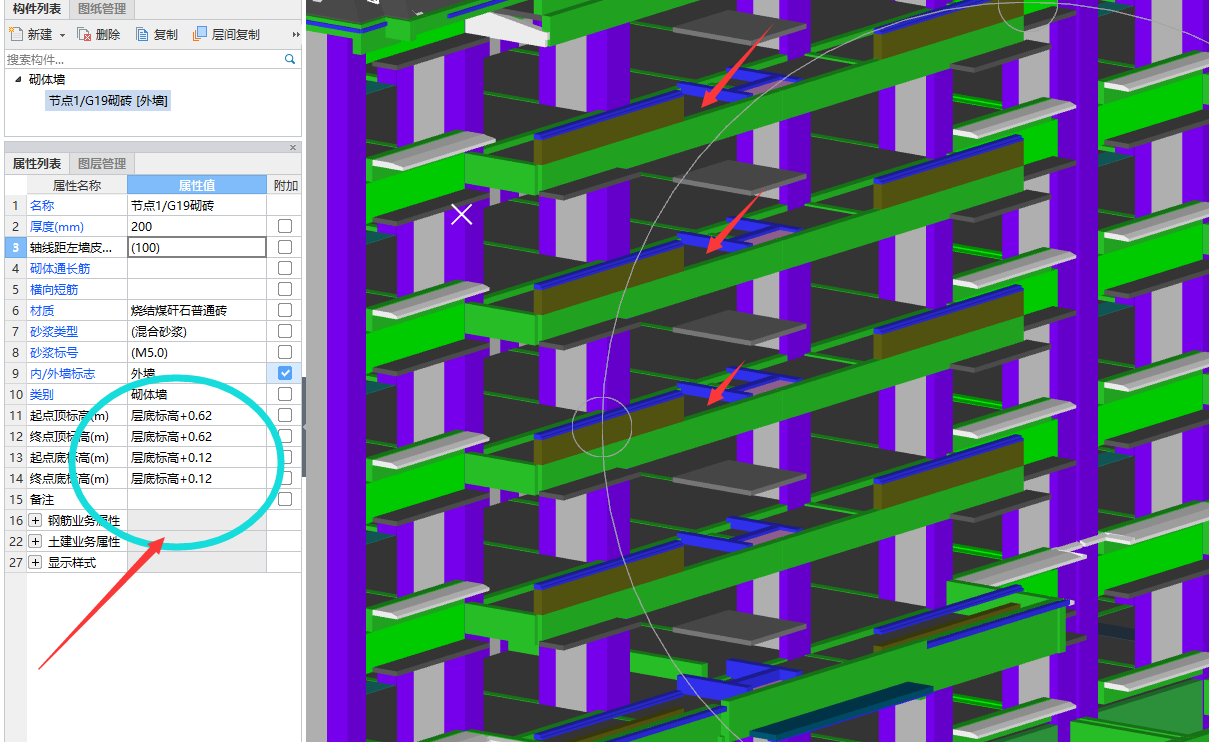1209x742 pixels.
Task: Click the 删除 (delete) toolbar button
Action: coord(98,34)
